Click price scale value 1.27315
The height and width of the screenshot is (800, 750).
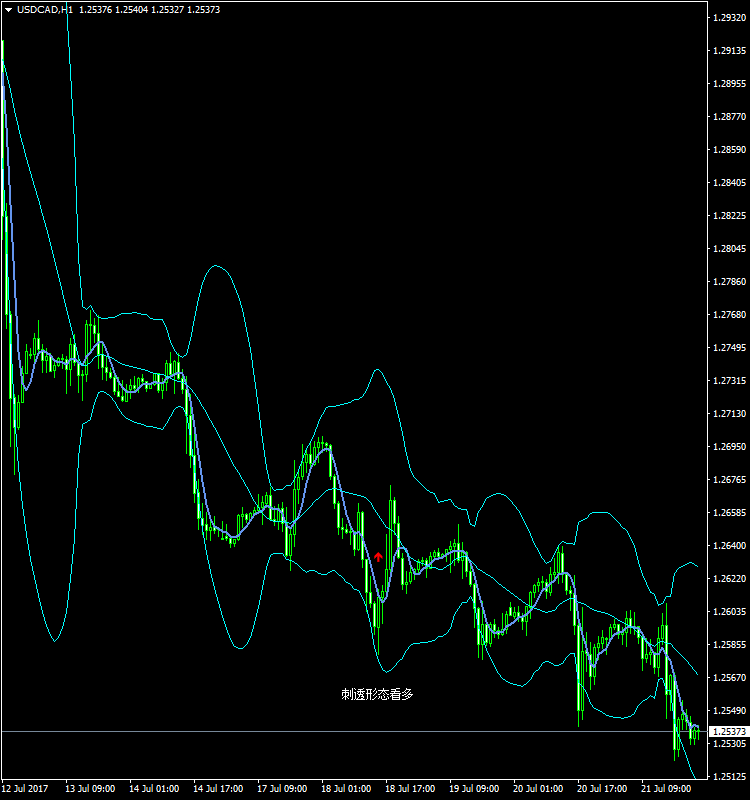click(x=729, y=381)
